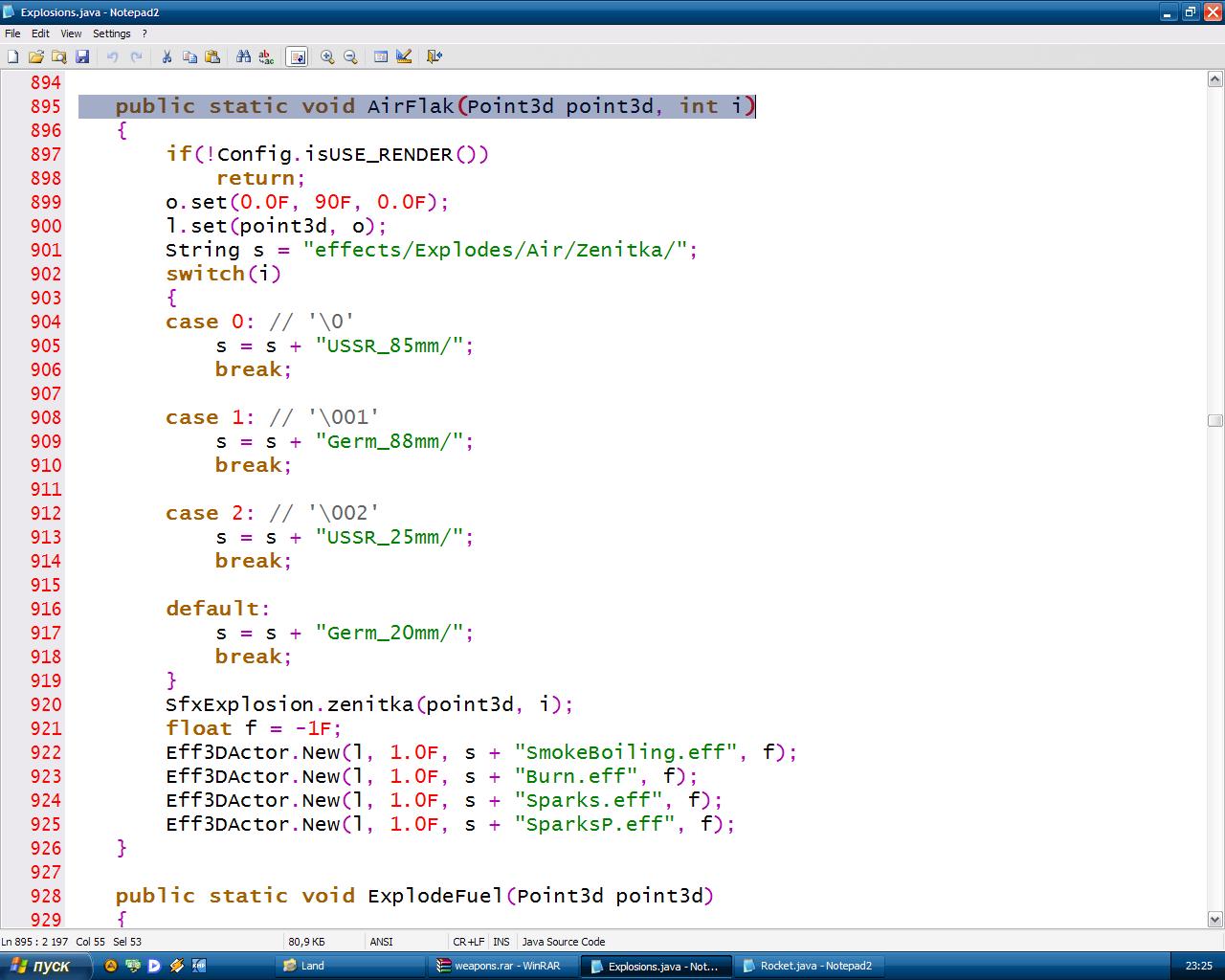Screen dimensions: 1225x980
Task: Click the scroll up arrow of the editor
Action: point(1215,80)
